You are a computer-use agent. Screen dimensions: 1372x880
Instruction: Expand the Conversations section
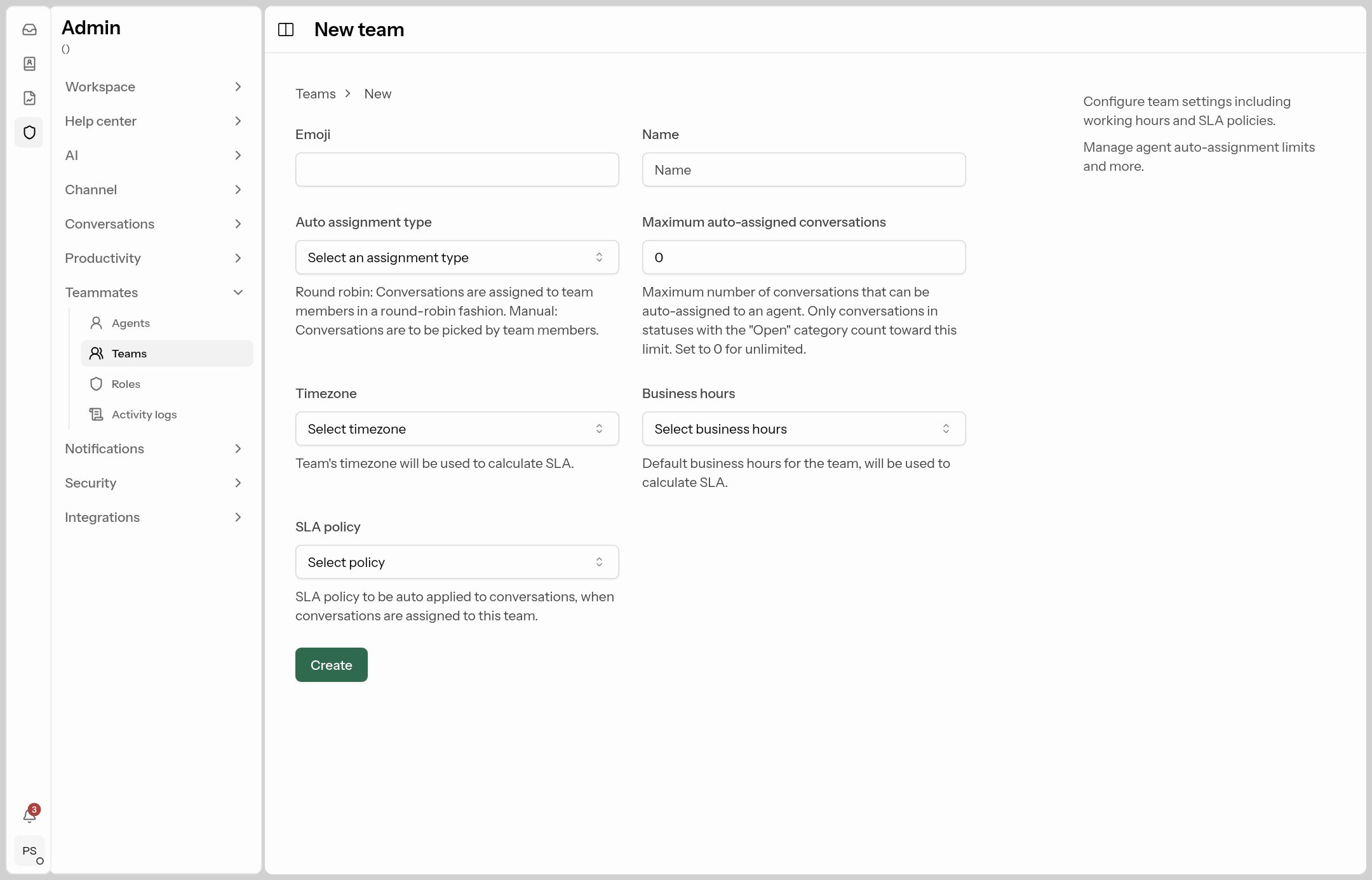(154, 224)
